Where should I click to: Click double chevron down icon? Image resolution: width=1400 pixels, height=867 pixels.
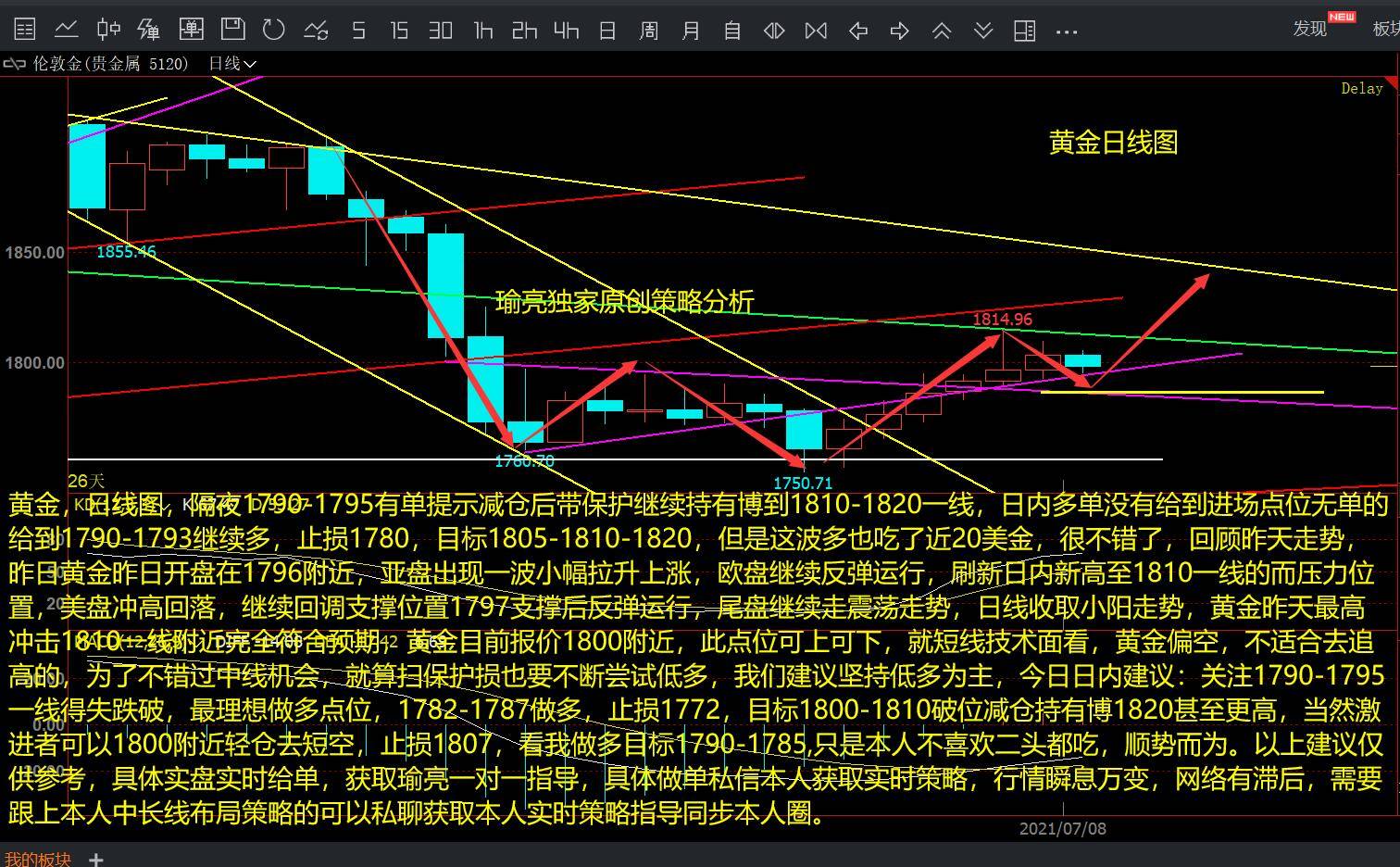tap(983, 31)
